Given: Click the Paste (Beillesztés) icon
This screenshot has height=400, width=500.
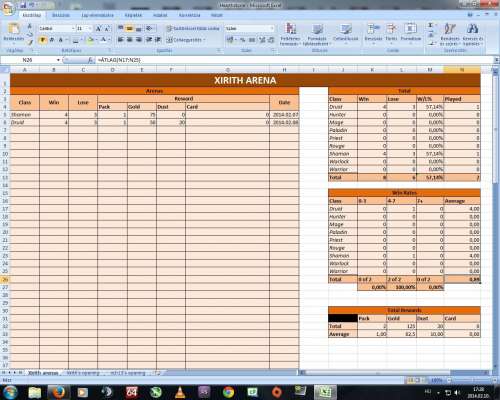Looking at the screenshot, I should (x=14, y=29).
